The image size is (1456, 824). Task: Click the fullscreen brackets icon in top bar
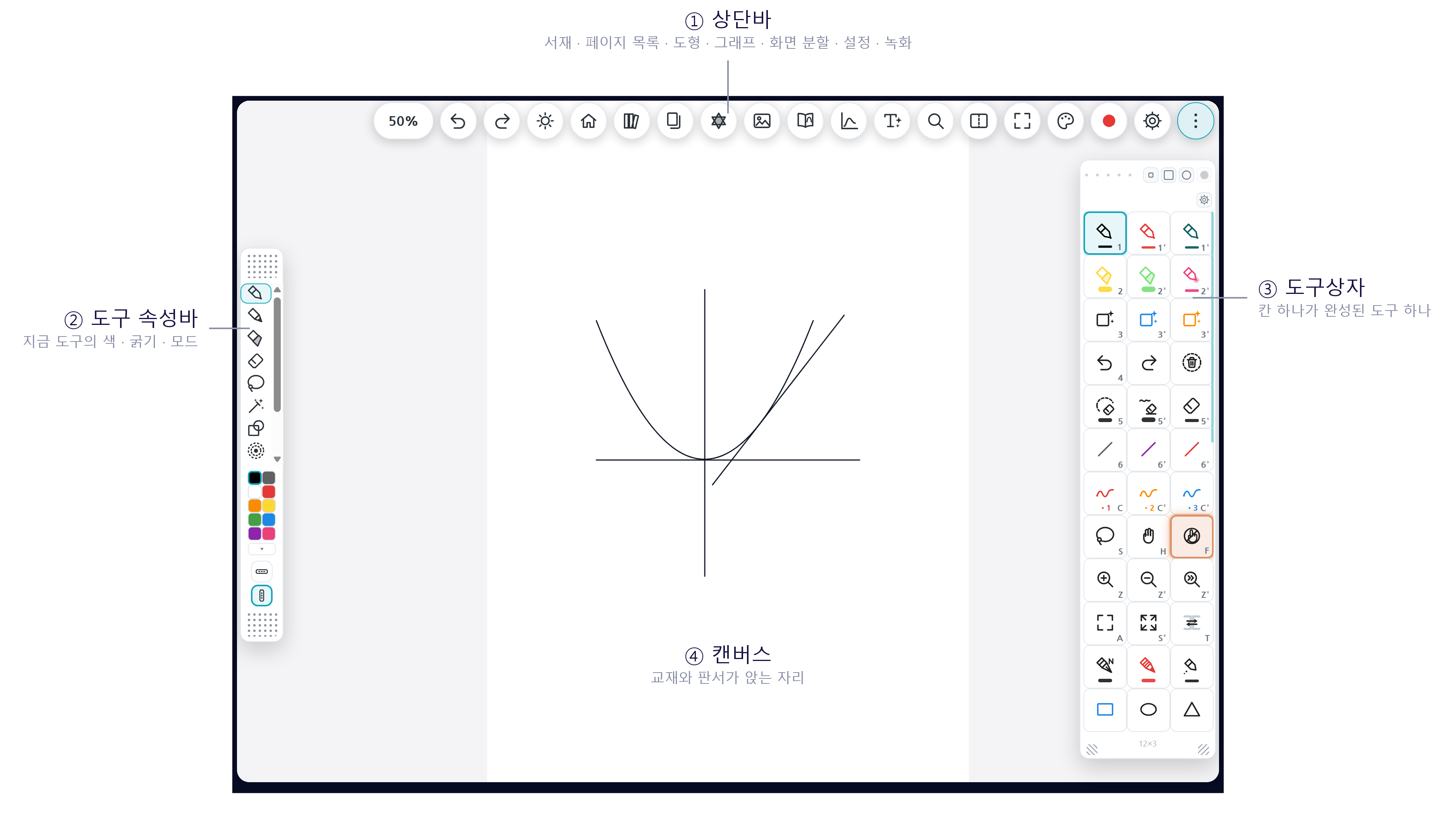tap(1022, 120)
